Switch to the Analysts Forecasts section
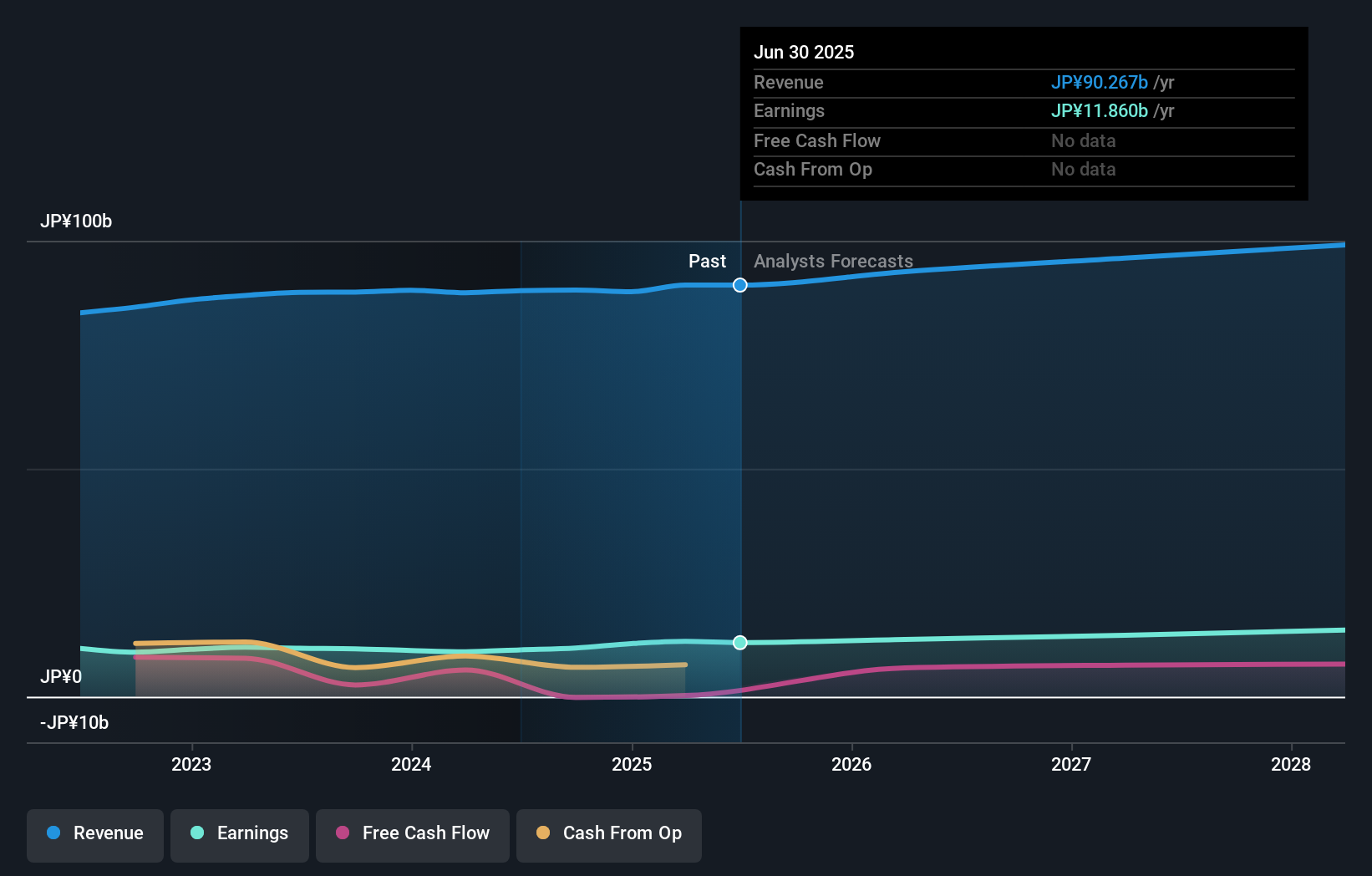1372x876 pixels. coord(833,261)
